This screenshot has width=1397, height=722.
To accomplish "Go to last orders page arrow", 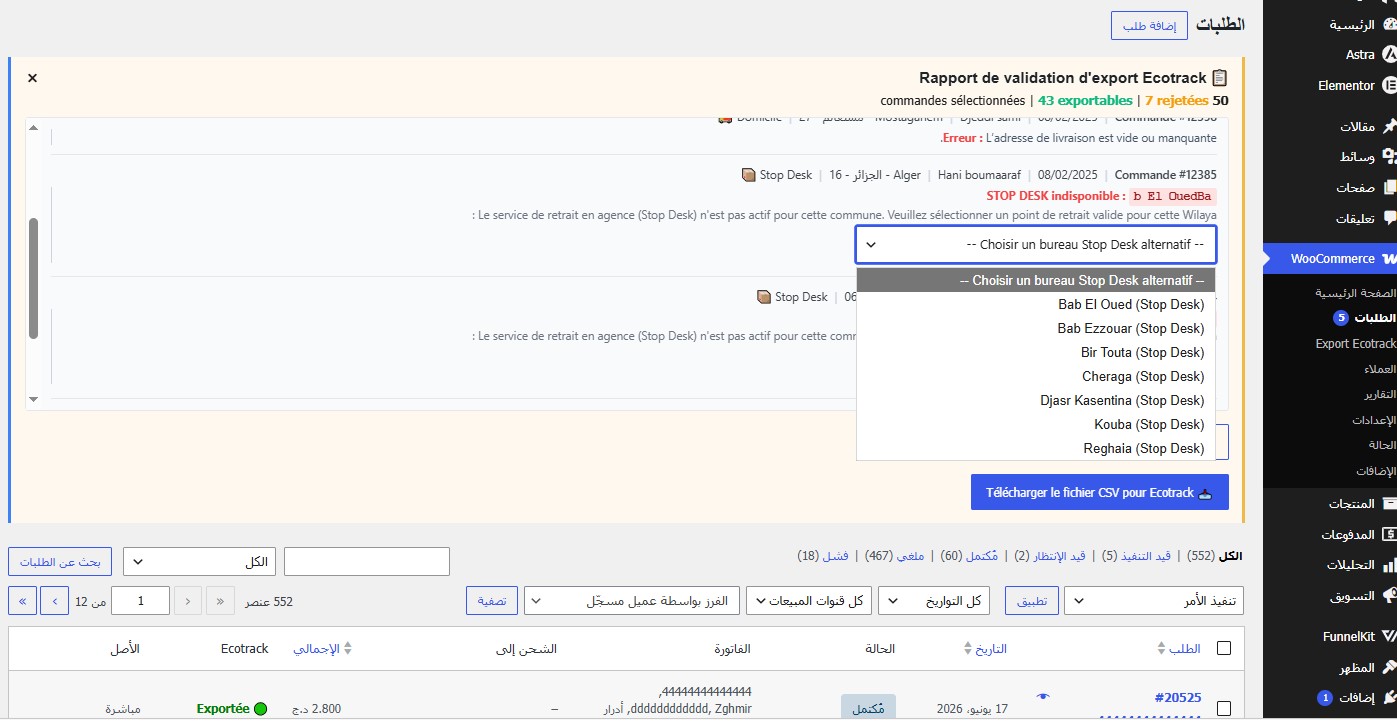I will click(x=22, y=601).
